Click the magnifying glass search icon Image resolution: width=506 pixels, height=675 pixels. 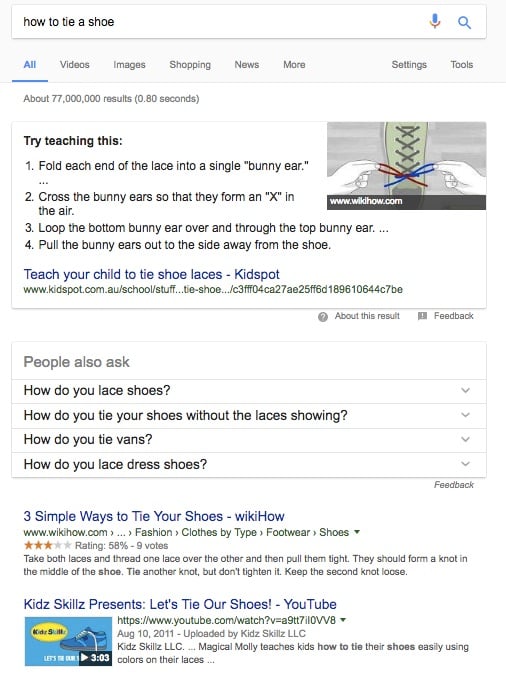pos(464,22)
